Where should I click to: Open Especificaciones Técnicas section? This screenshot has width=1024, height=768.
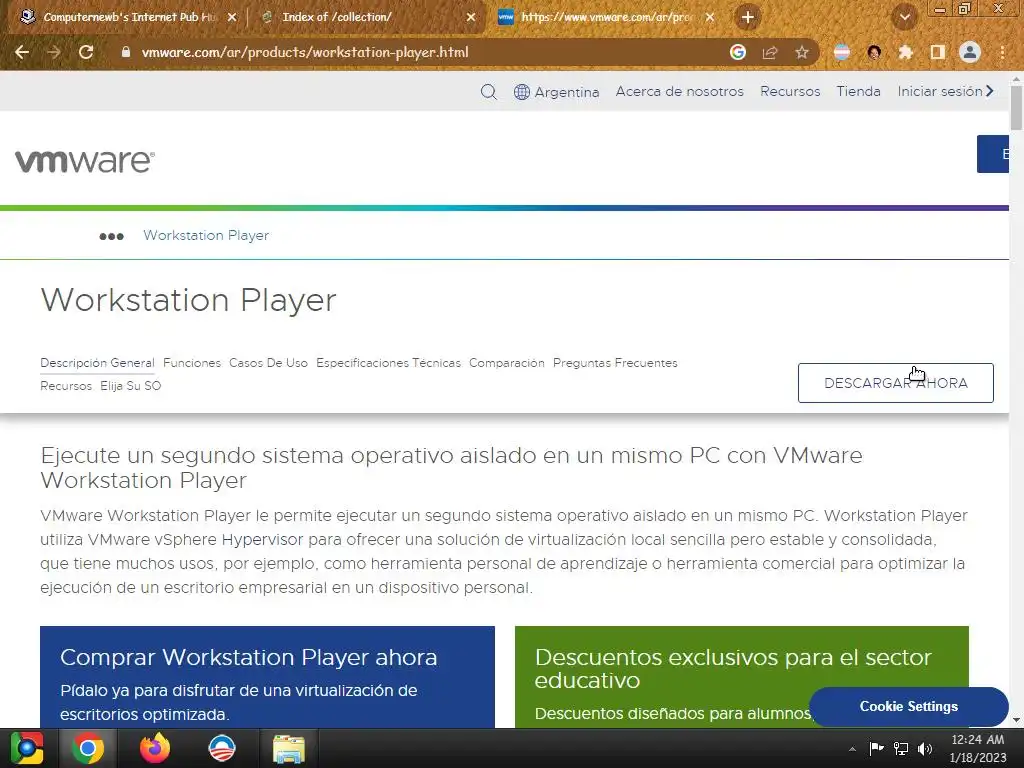[x=389, y=362]
